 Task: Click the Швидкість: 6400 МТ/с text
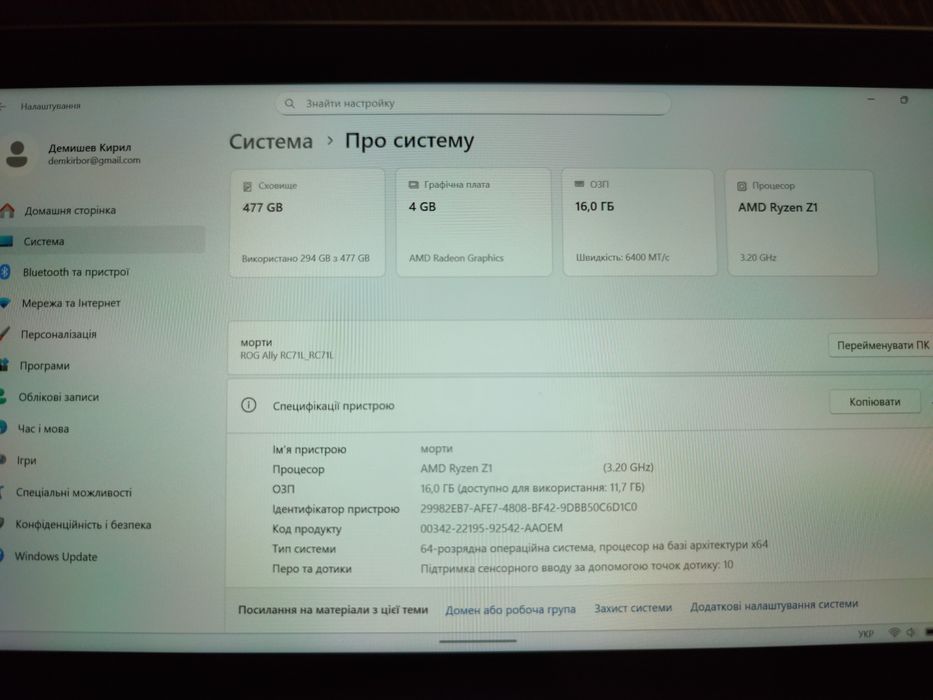click(622, 257)
